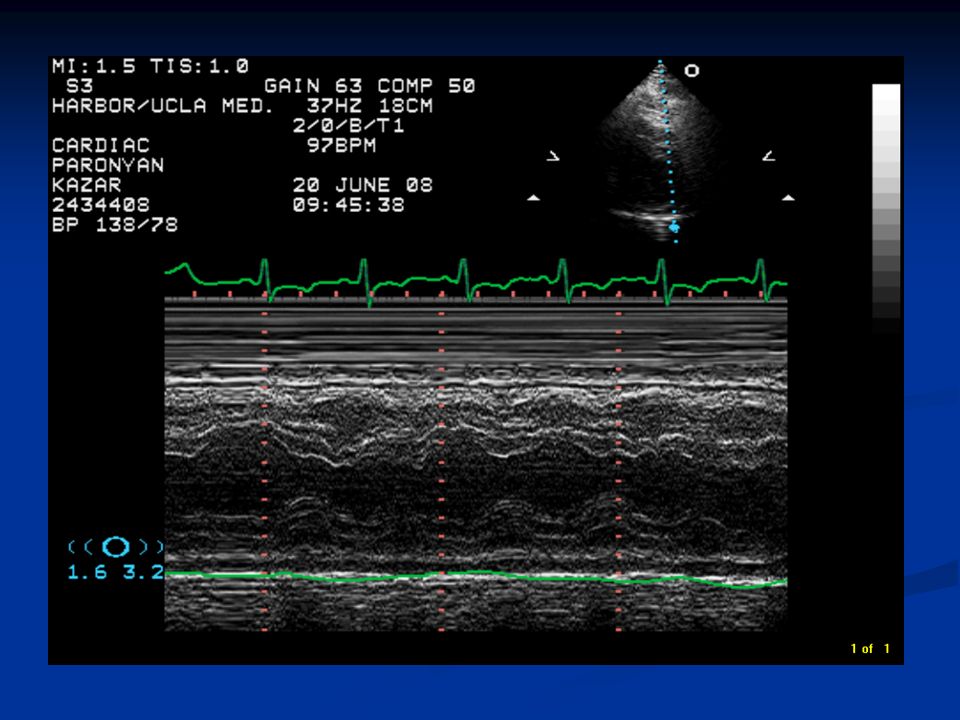This screenshot has height=720, width=960.
Task: Click the hollow arrow marker right of sector
Action: [x=769, y=156]
